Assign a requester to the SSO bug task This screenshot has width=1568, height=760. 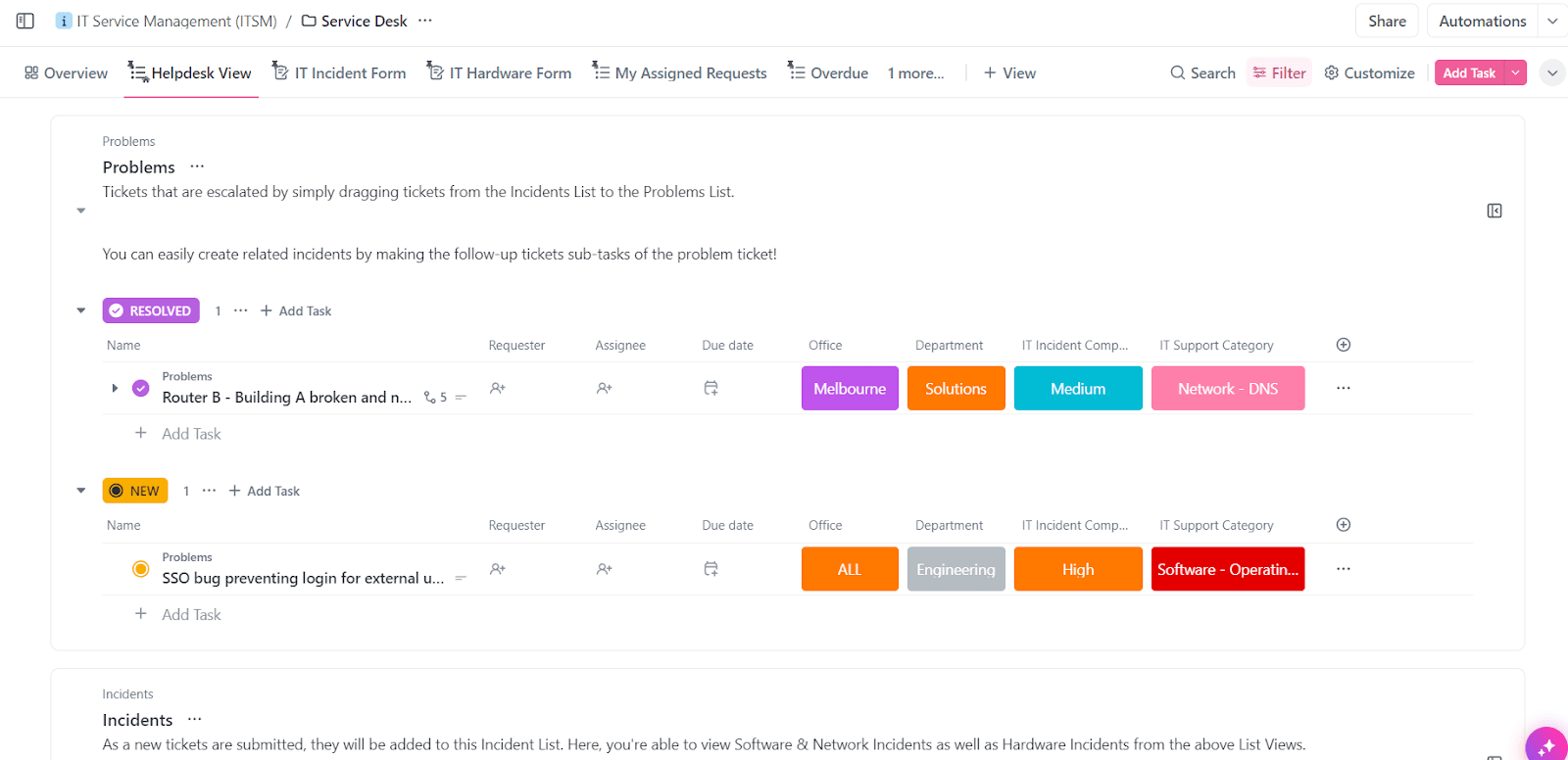(498, 569)
